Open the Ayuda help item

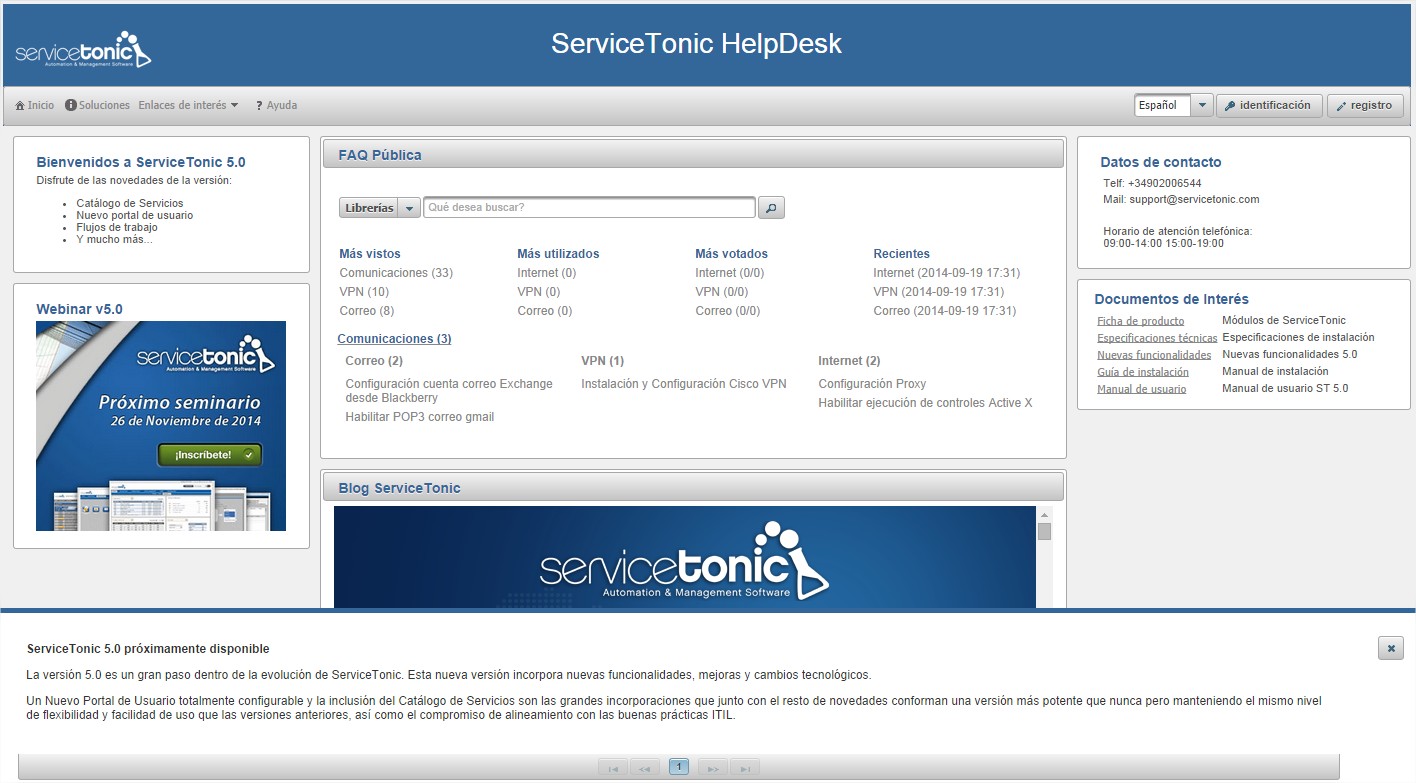click(x=276, y=105)
